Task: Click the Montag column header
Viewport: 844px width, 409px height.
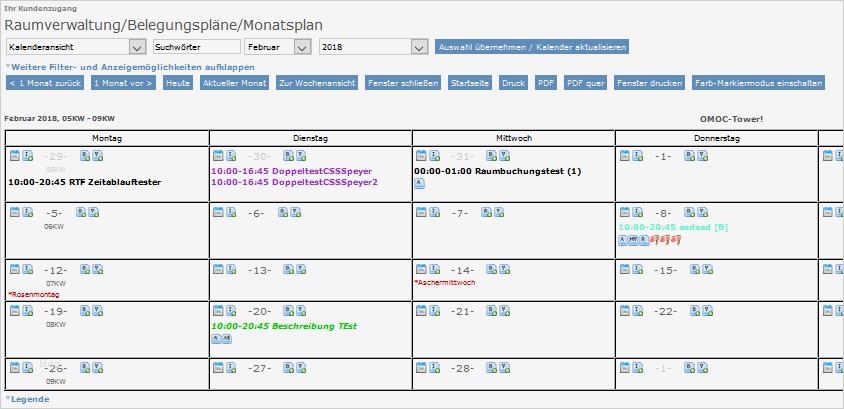Action: pyautogui.click(x=107, y=138)
